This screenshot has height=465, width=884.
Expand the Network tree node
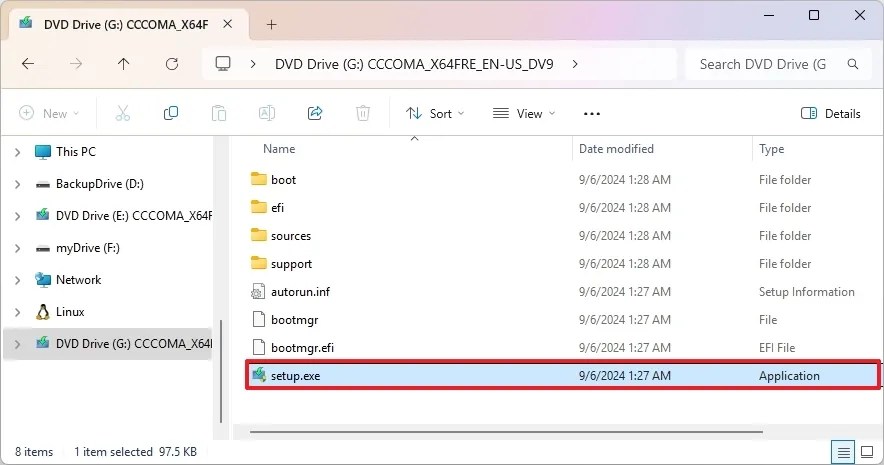(17, 280)
